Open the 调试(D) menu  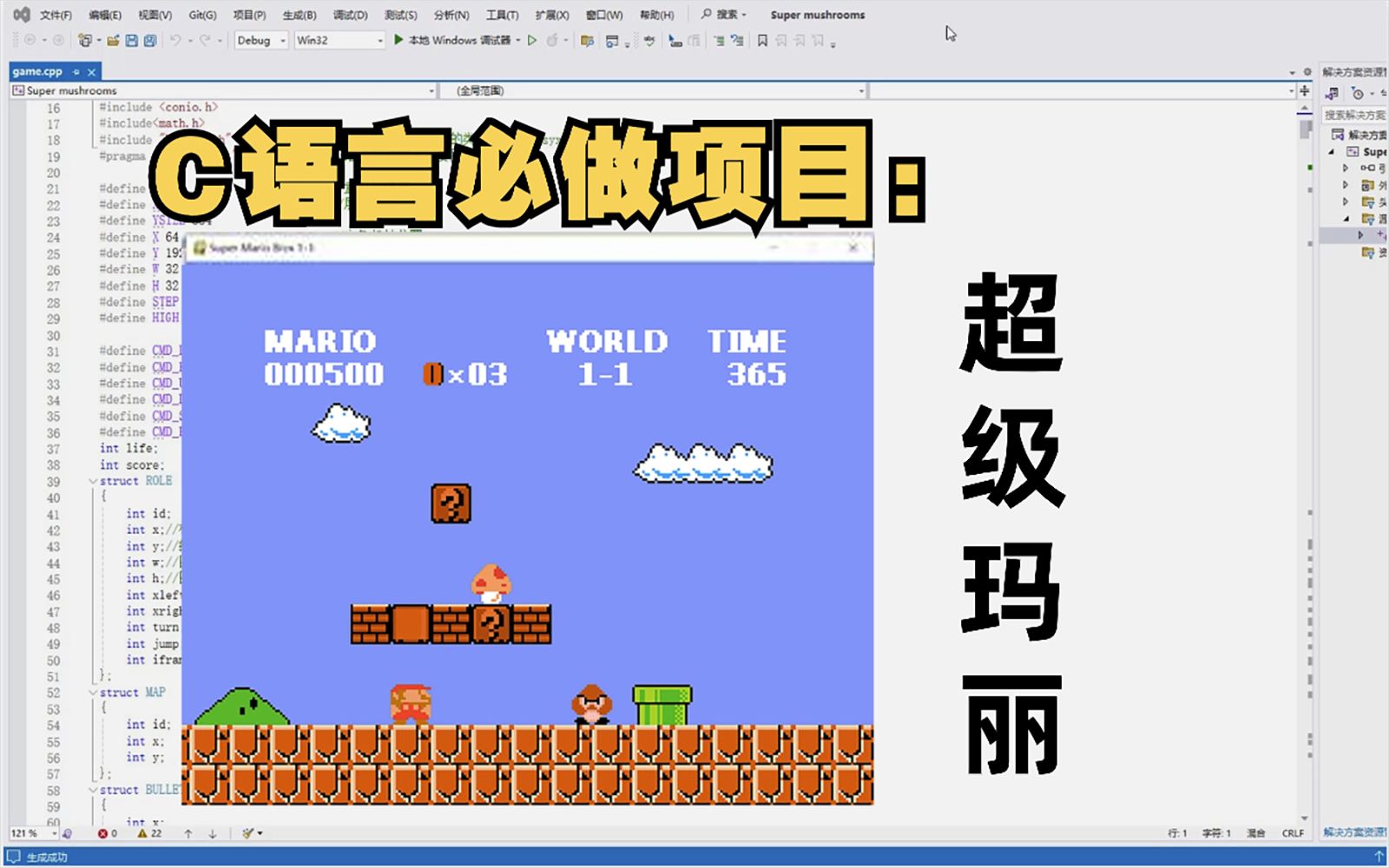point(350,15)
